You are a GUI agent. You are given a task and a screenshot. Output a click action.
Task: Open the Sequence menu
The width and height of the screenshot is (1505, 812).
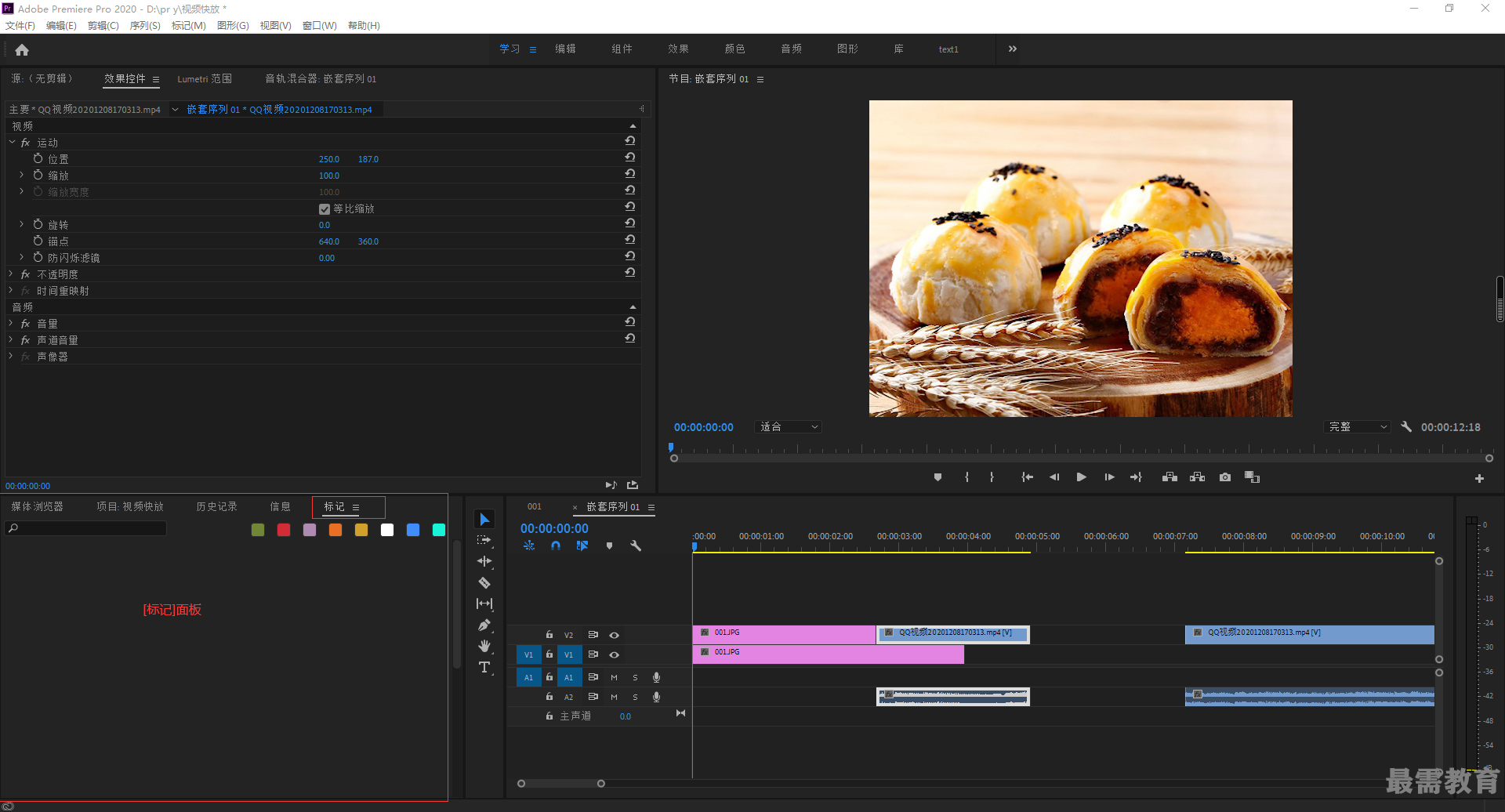coord(145,26)
